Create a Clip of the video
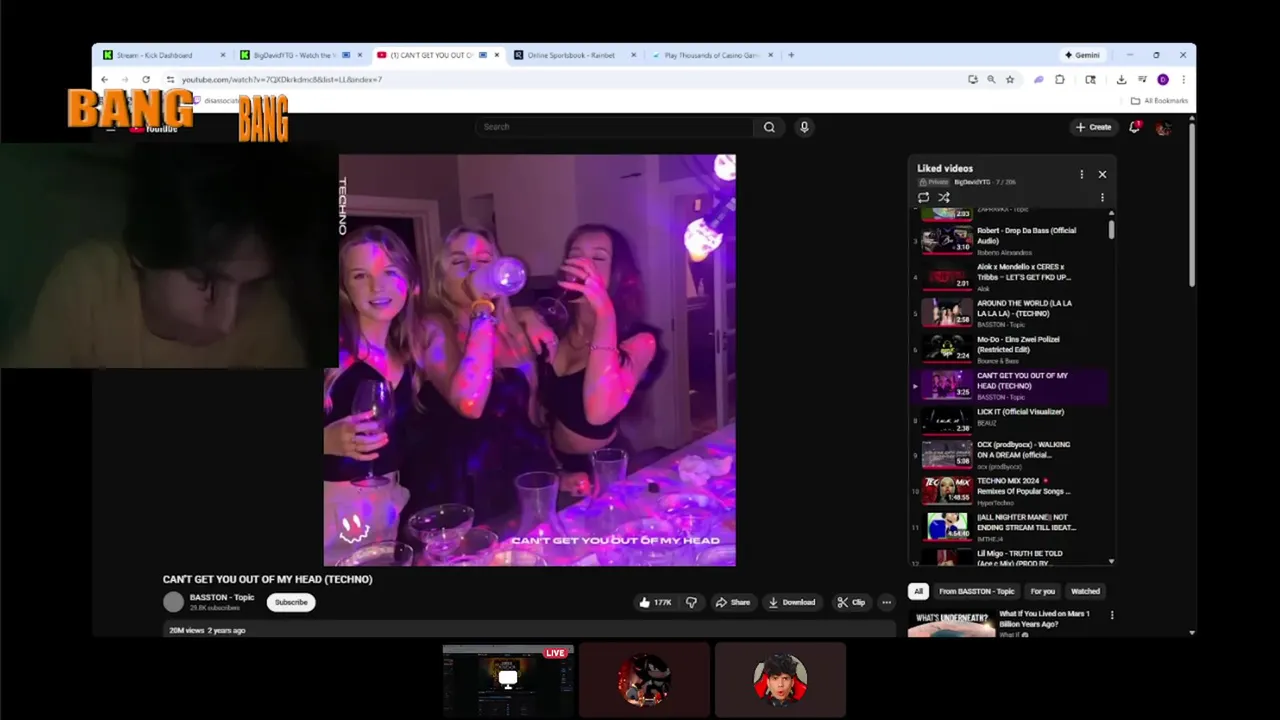 click(x=851, y=602)
